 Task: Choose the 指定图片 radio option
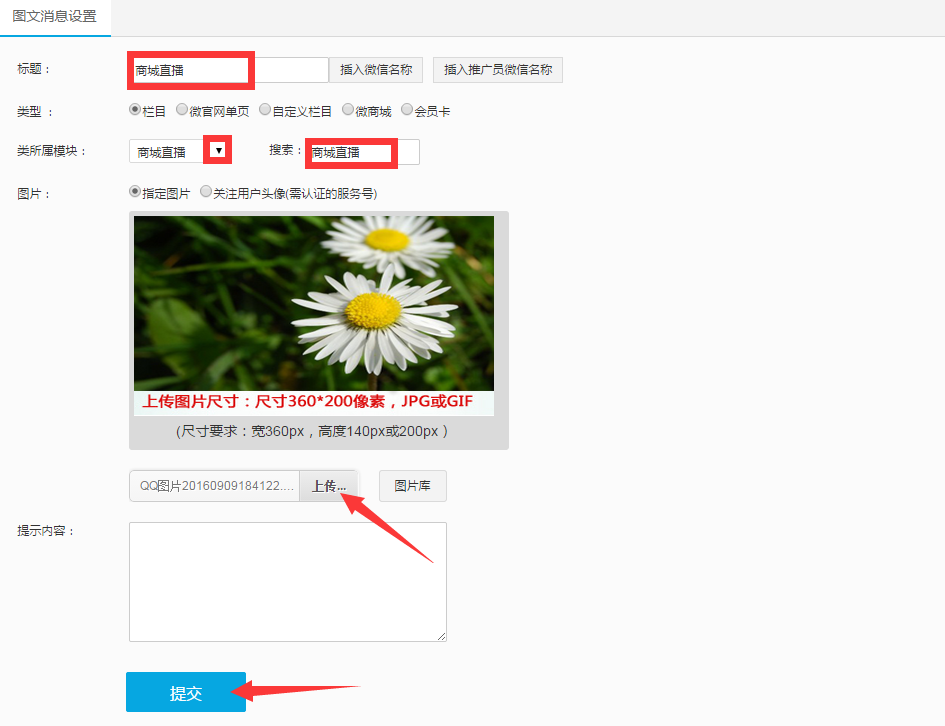tap(135, 192)
